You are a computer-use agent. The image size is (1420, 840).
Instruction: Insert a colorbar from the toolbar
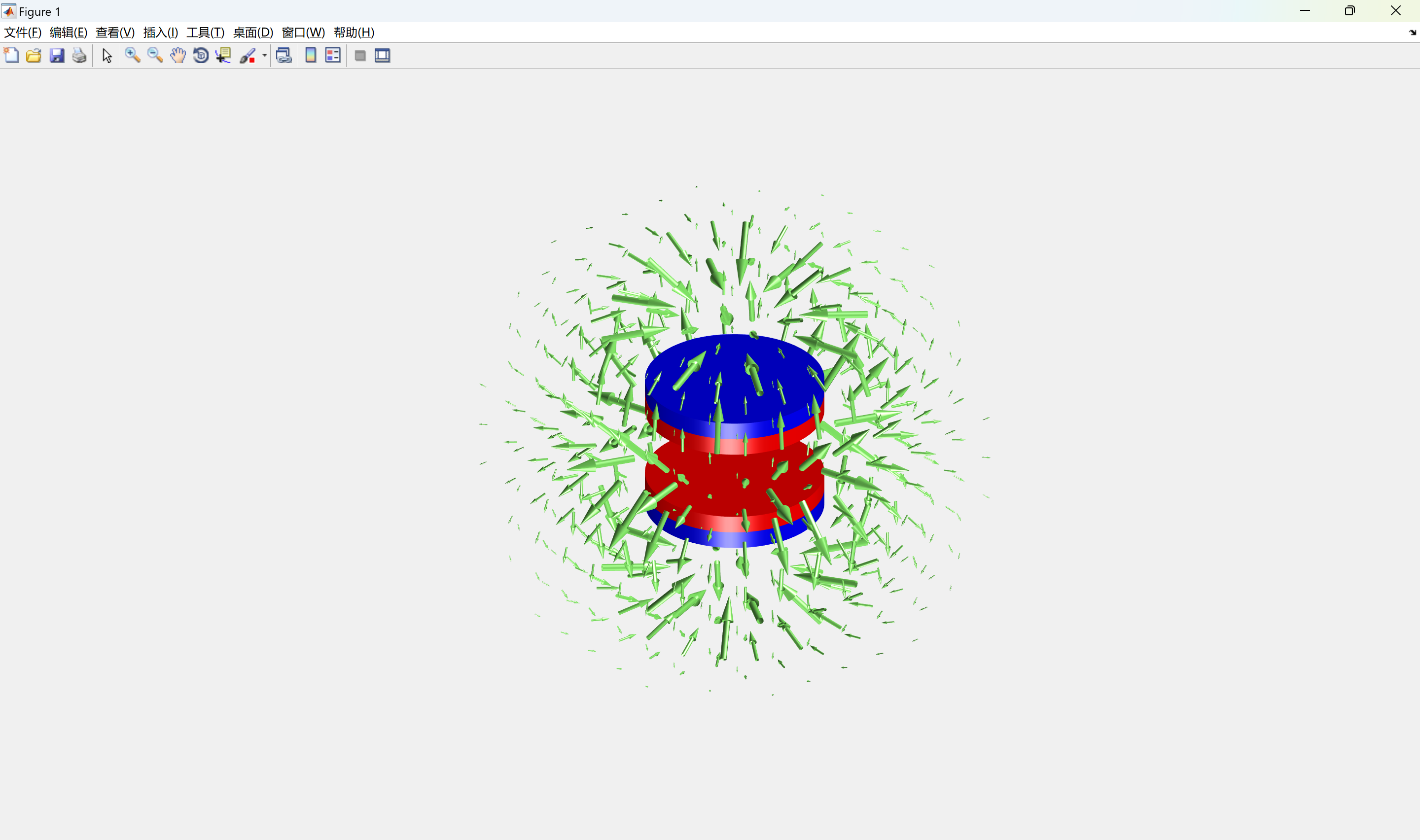click(310, 56)
